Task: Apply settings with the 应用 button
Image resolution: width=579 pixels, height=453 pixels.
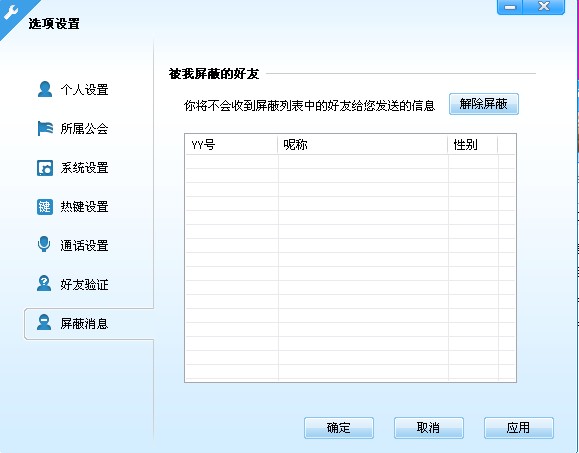Action: click(518, 428)
